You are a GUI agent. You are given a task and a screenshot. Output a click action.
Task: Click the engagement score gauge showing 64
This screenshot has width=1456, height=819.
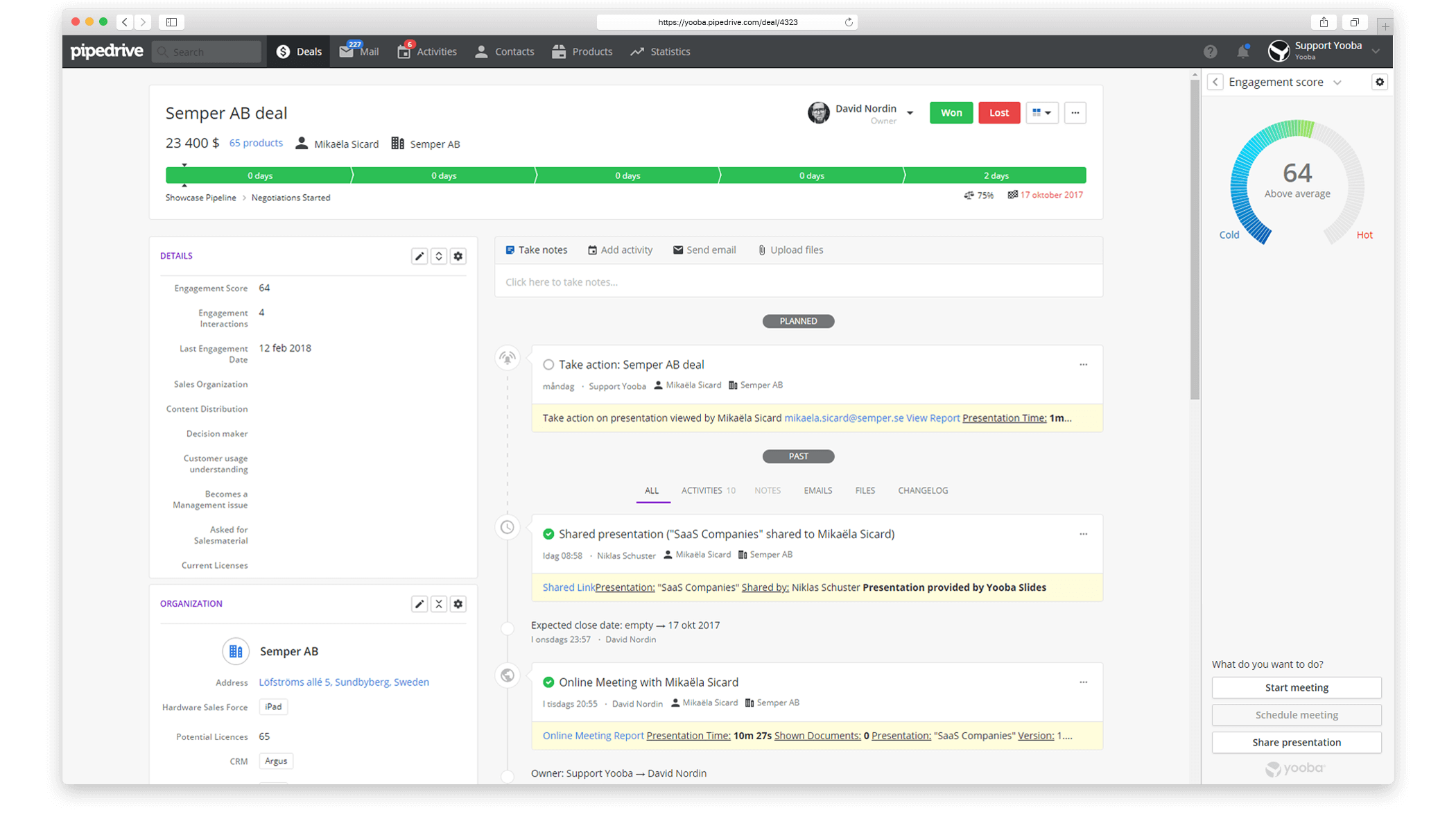(1297, 182)
